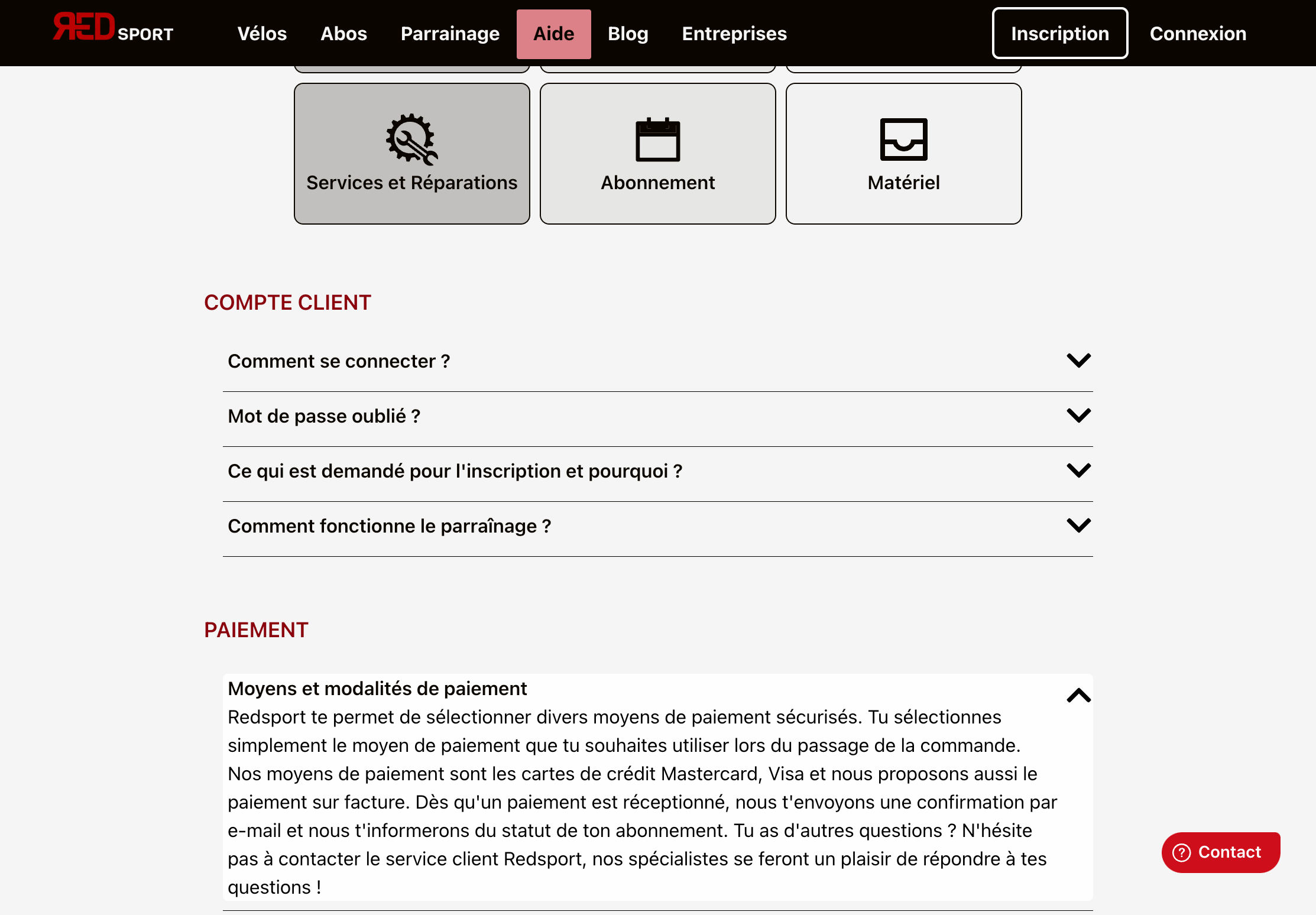Viewport: 1316px width, 915px height.
Task: Click the Aide navigation menu item
Action: point(553,33)
